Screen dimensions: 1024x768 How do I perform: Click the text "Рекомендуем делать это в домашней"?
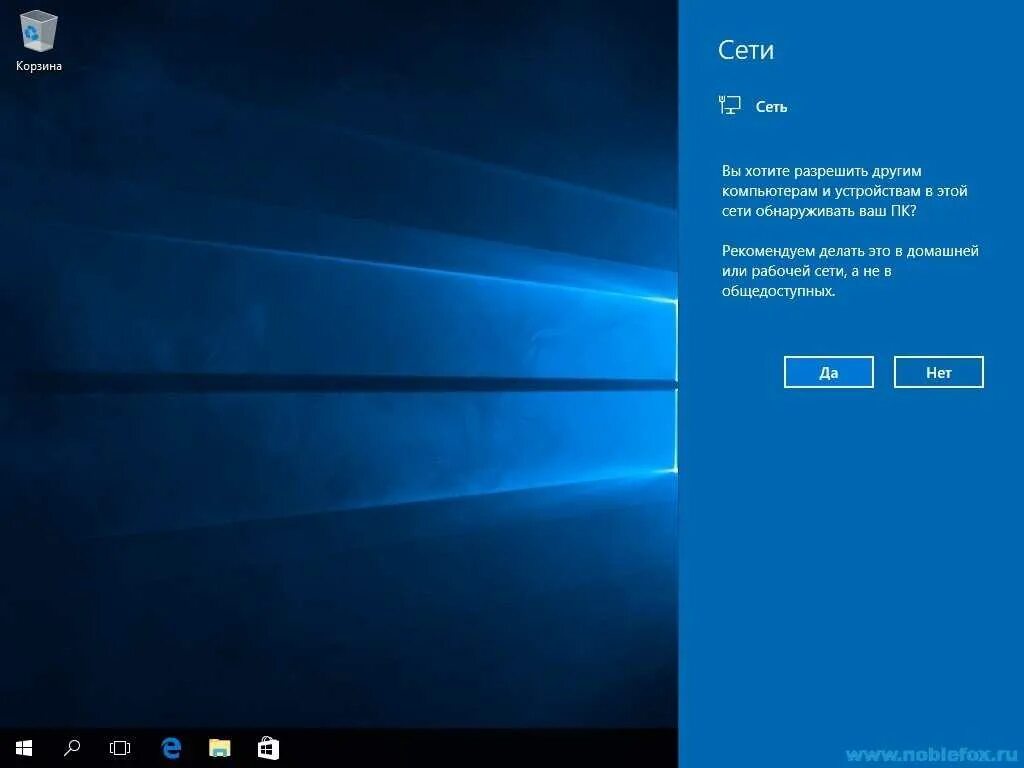(x=850, y=251)
